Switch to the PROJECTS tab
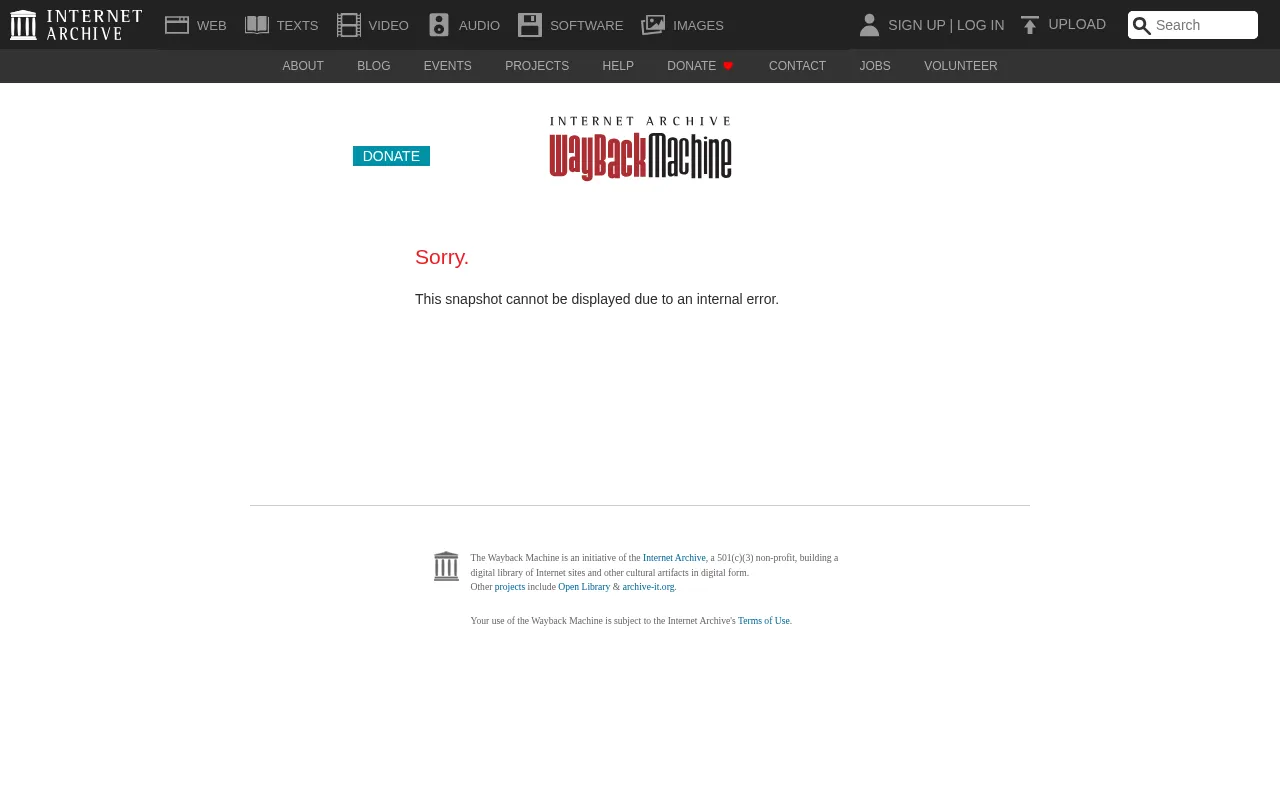 coord(537,66)
